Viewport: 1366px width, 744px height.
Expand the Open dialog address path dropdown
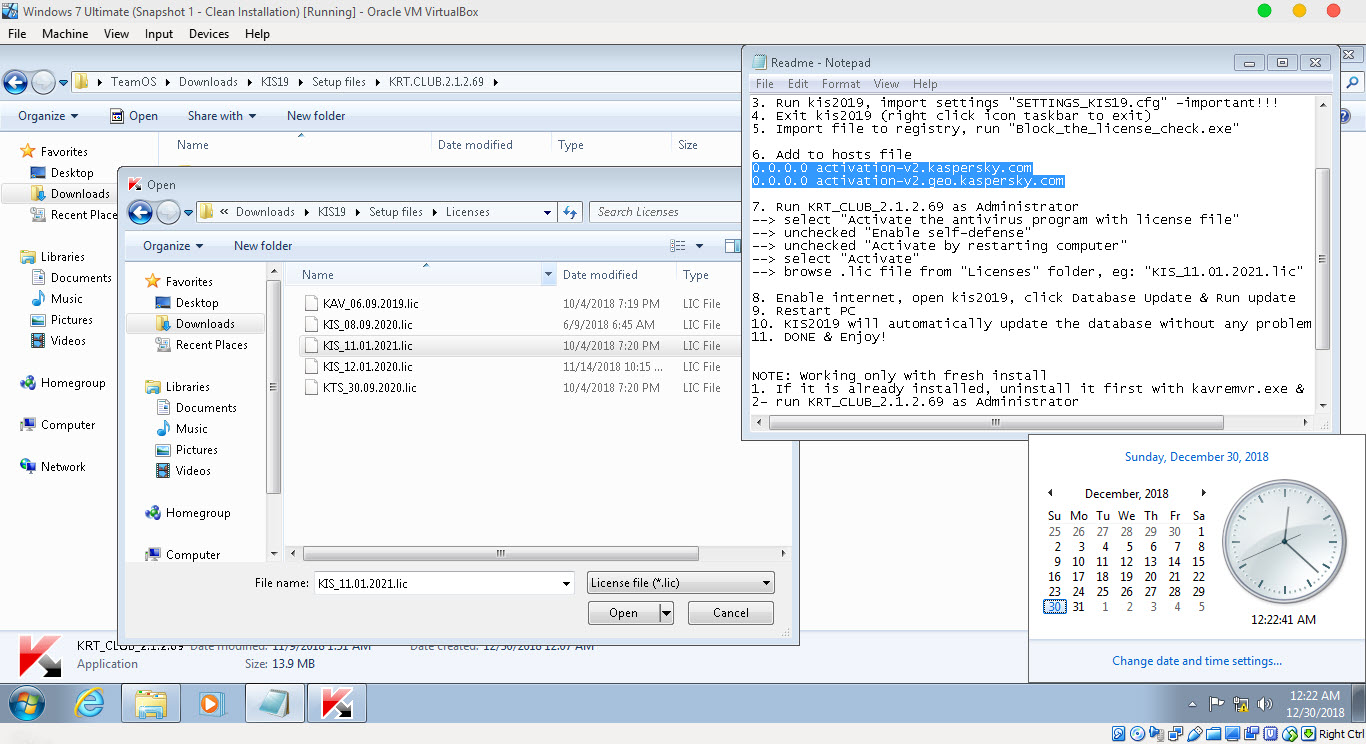(547, 212)
